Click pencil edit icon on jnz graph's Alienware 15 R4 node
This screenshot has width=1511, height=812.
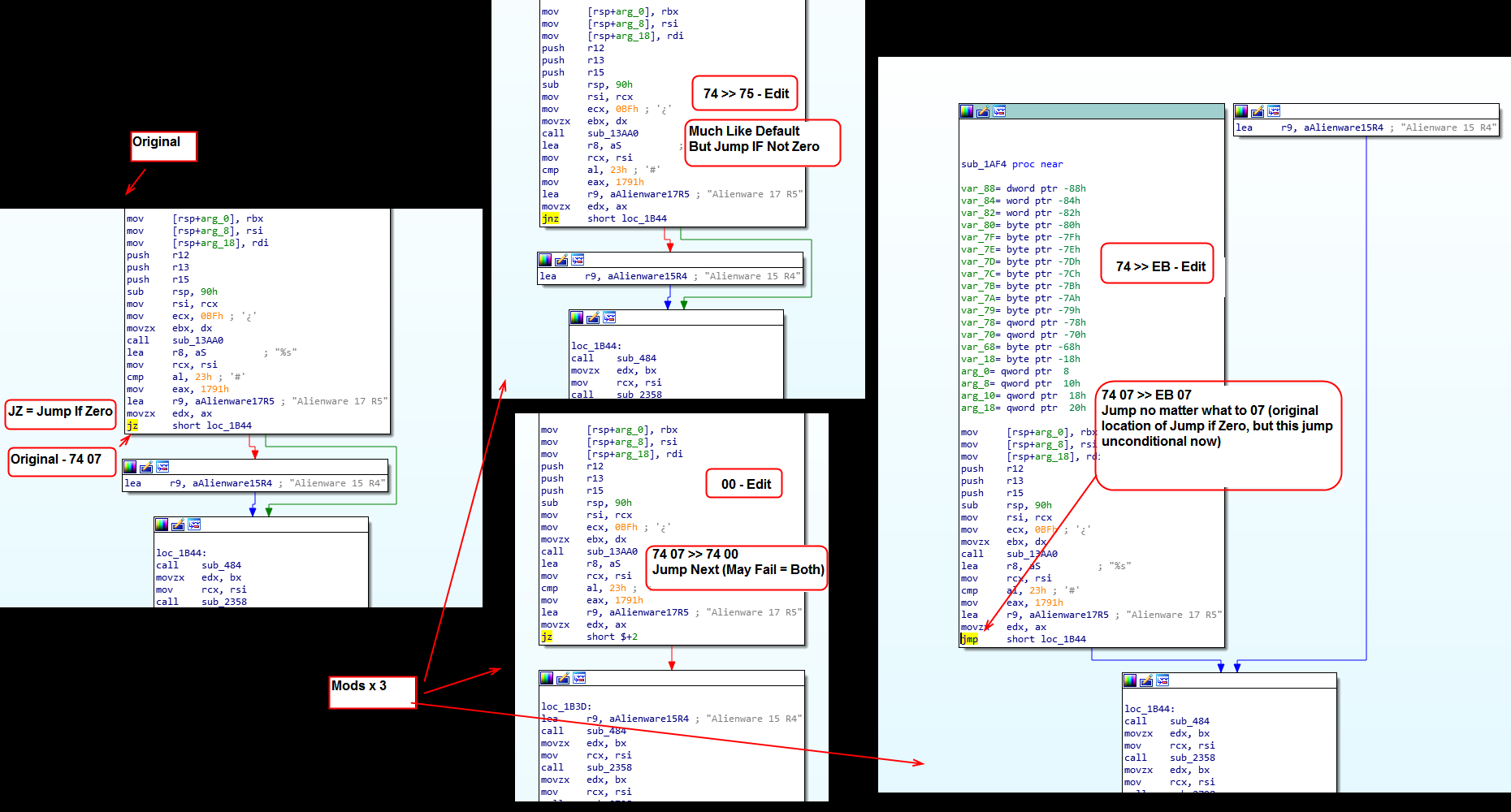point(561,260)
